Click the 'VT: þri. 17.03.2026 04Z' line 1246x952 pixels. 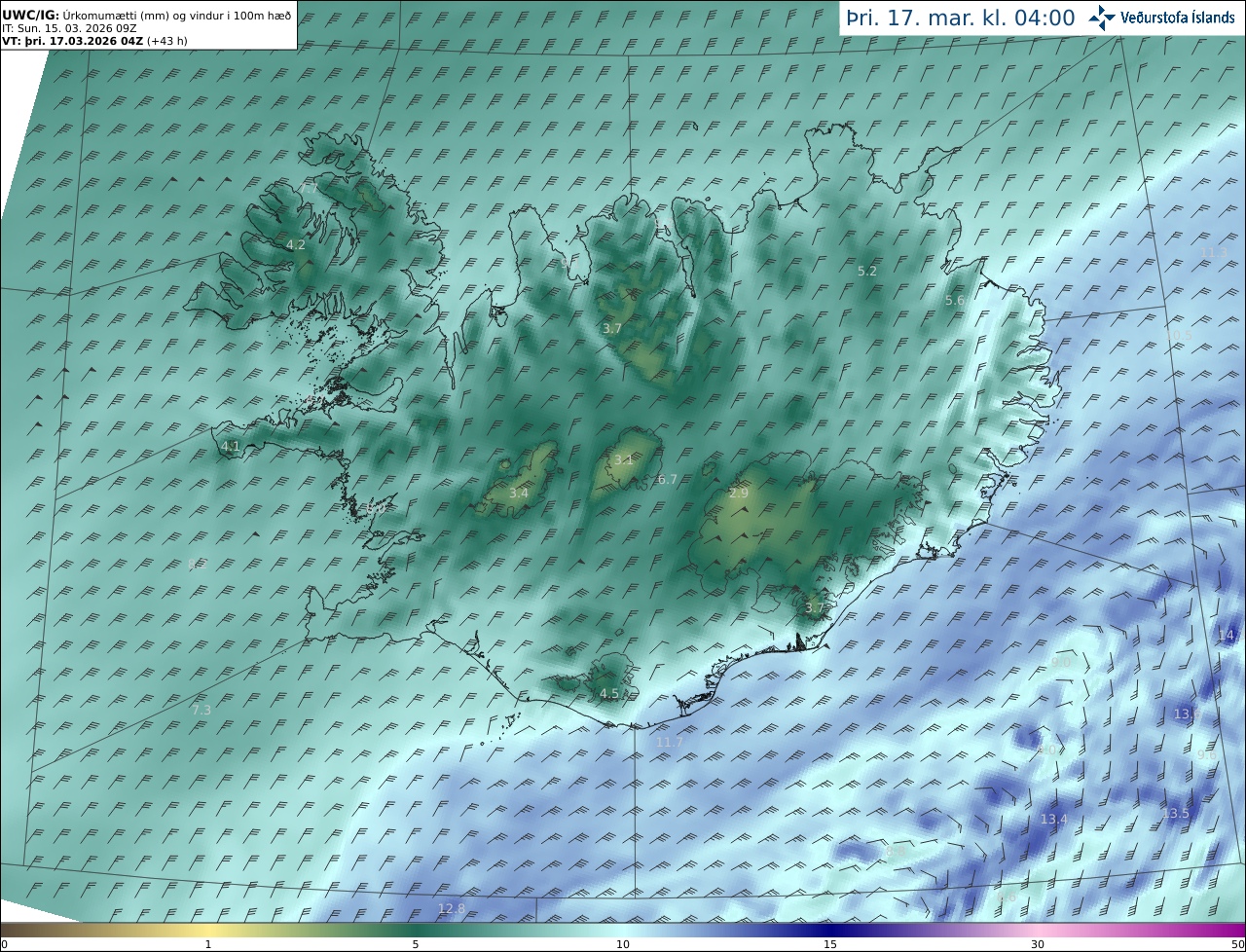coord(94,41)
